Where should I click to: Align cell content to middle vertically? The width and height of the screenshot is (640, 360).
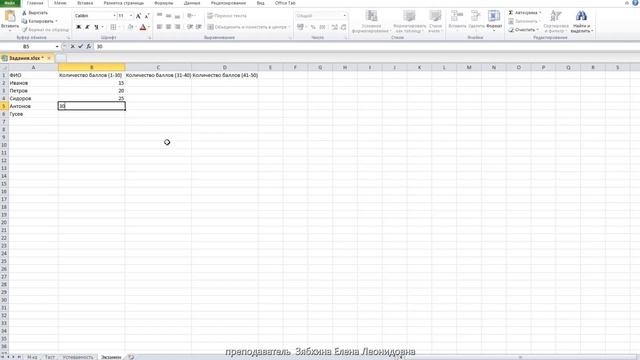(x=168, y=16)
